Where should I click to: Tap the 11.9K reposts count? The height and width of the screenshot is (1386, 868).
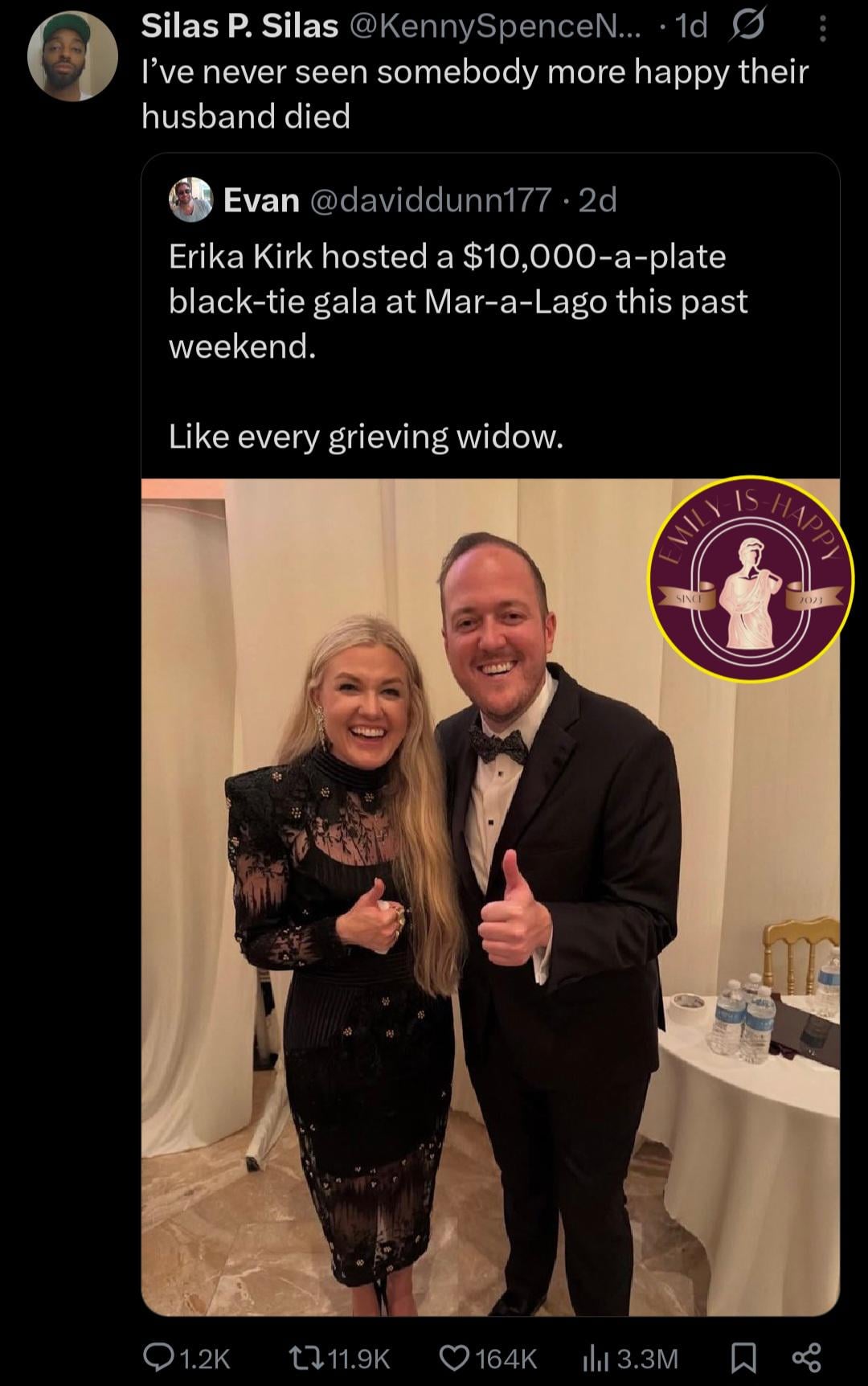[x=360, y=1359]
